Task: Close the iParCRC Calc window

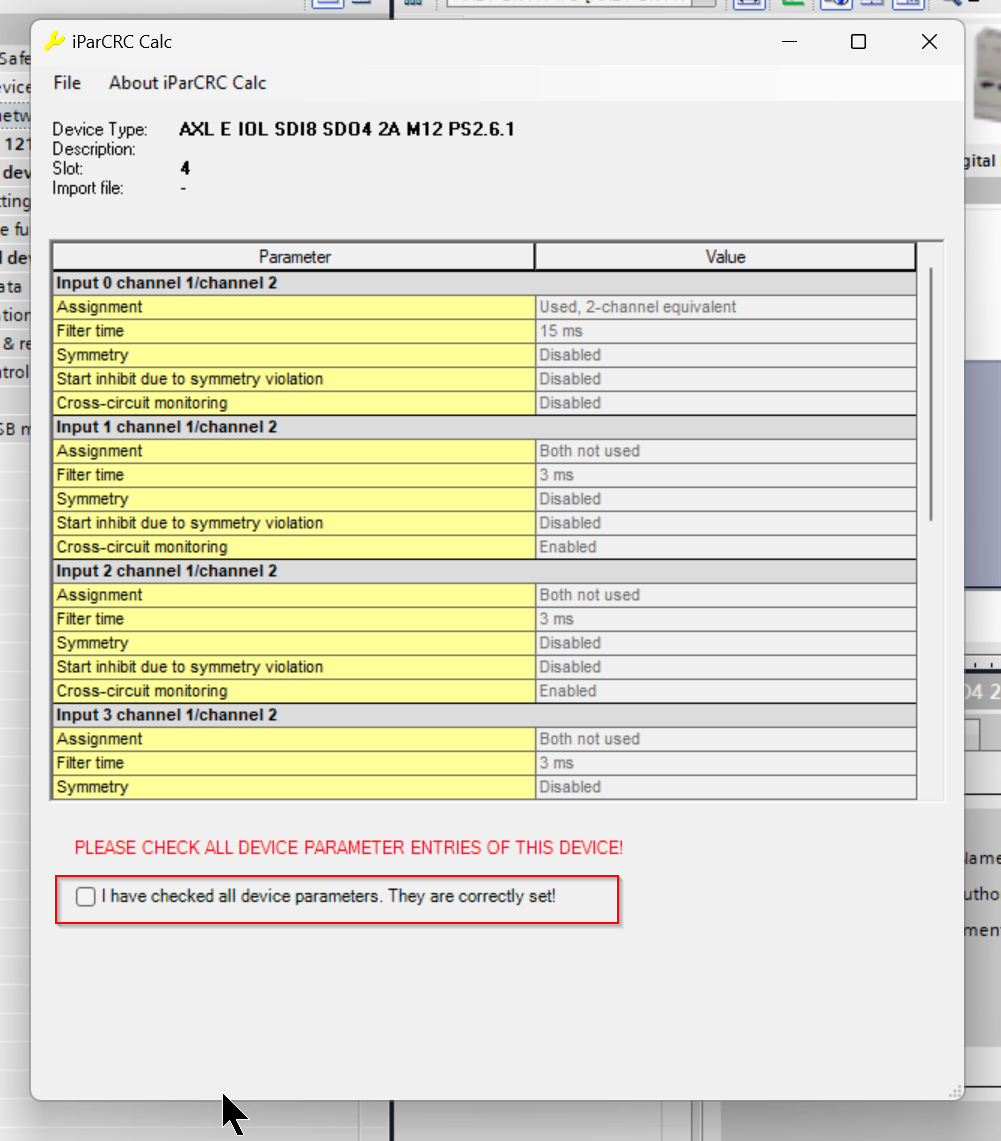Action: click(929, 41)
